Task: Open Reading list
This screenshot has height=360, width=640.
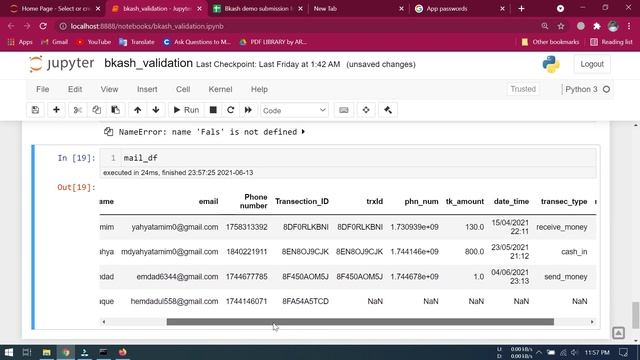Action: (611, 42)
